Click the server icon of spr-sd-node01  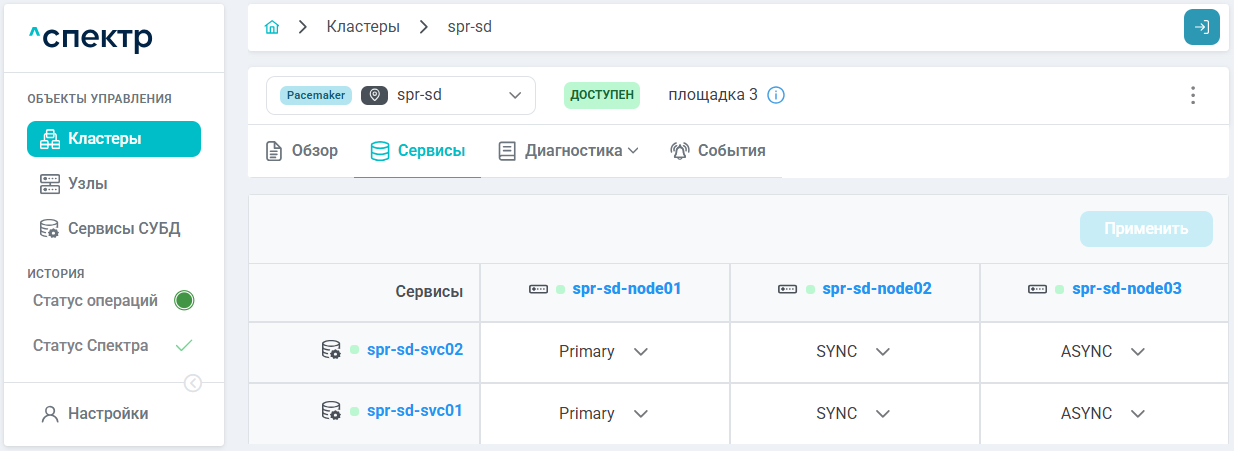(x=539, y=289)
